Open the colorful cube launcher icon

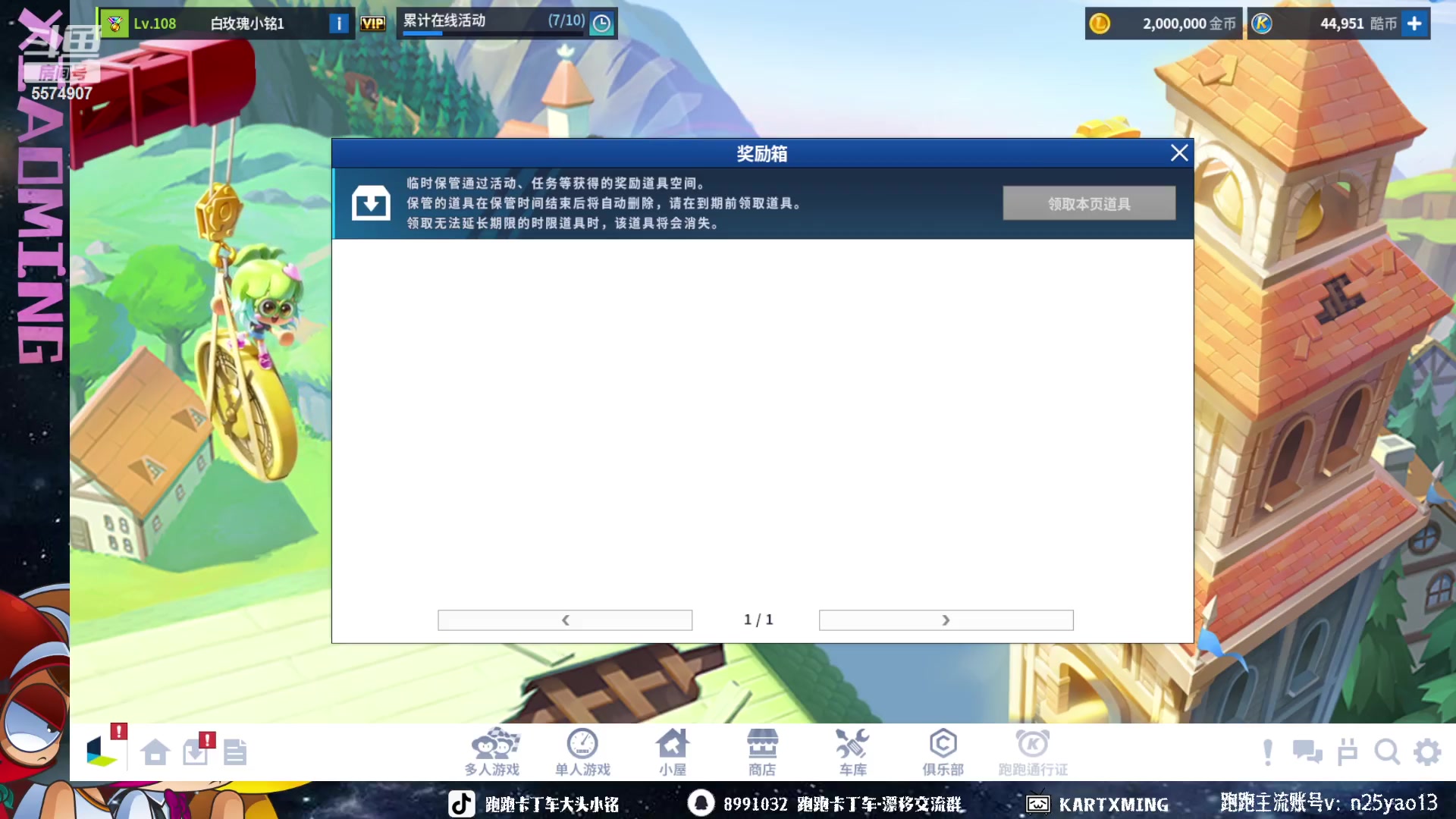pyautogui.click(x=102, y=752)
